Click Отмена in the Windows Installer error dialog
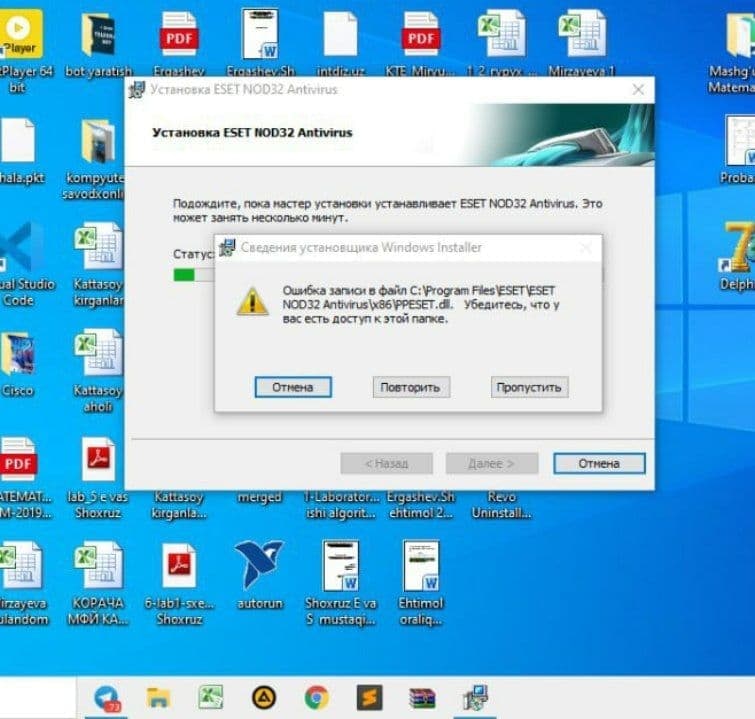Image resolution: width=755 pixels, height=719 pixels. (x=293, y=387)
